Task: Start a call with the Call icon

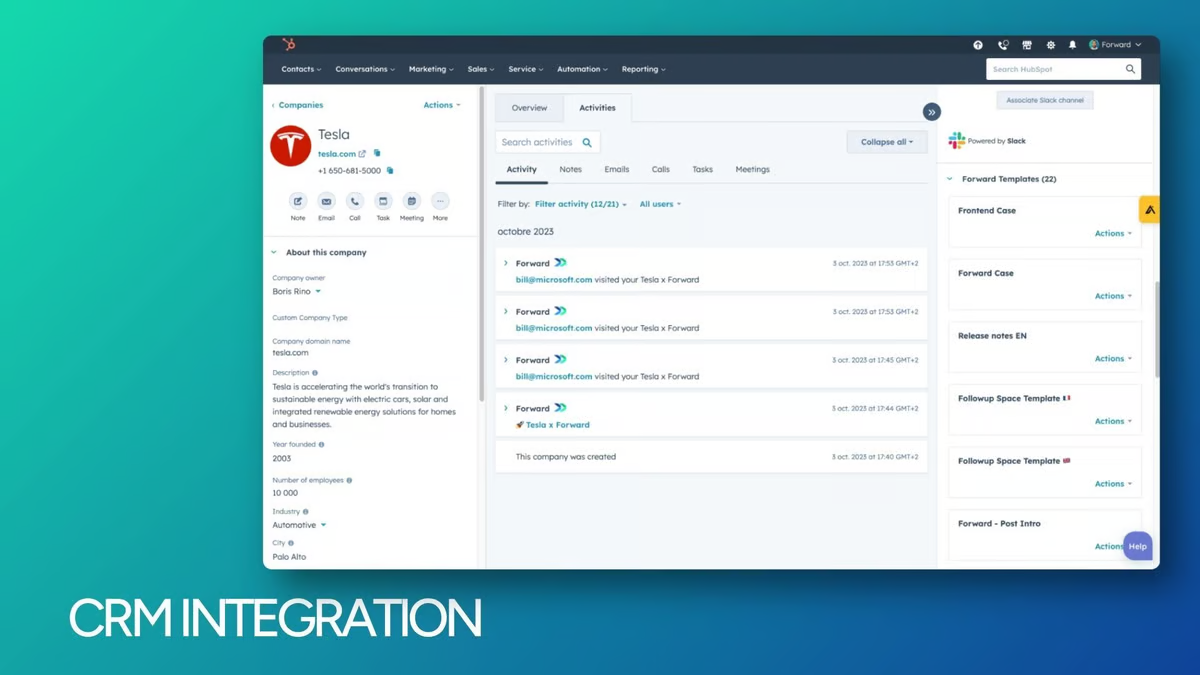Action: [354, 202]
